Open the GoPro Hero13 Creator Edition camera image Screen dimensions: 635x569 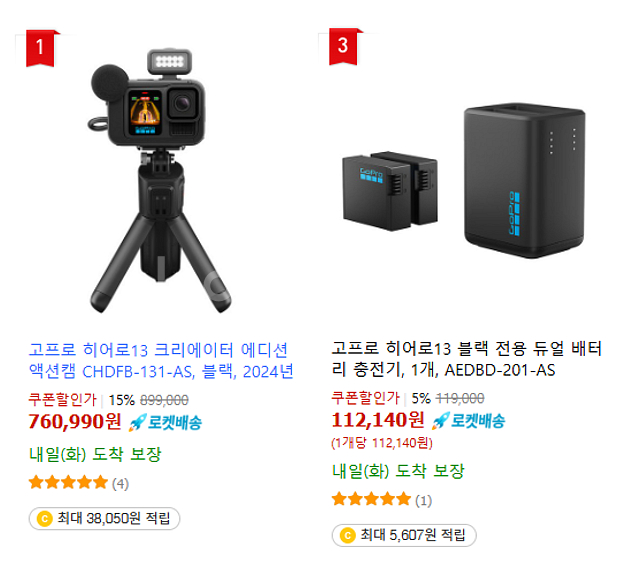click(161, 181)
